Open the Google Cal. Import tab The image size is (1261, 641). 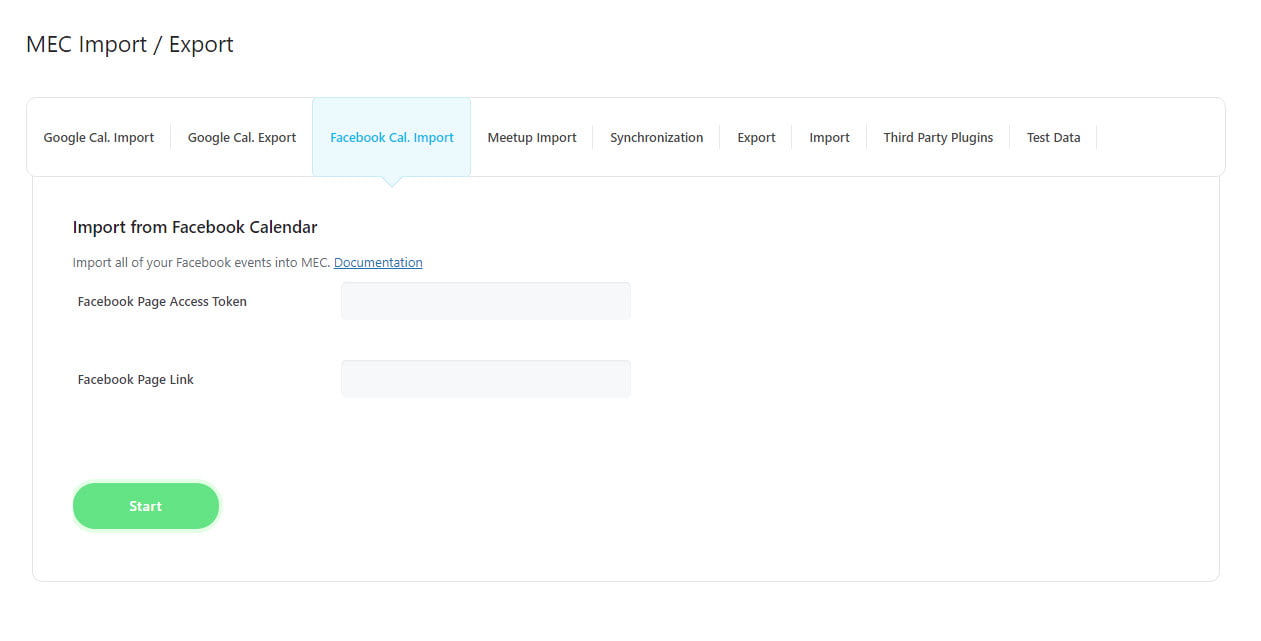click(x=98, y=137)
